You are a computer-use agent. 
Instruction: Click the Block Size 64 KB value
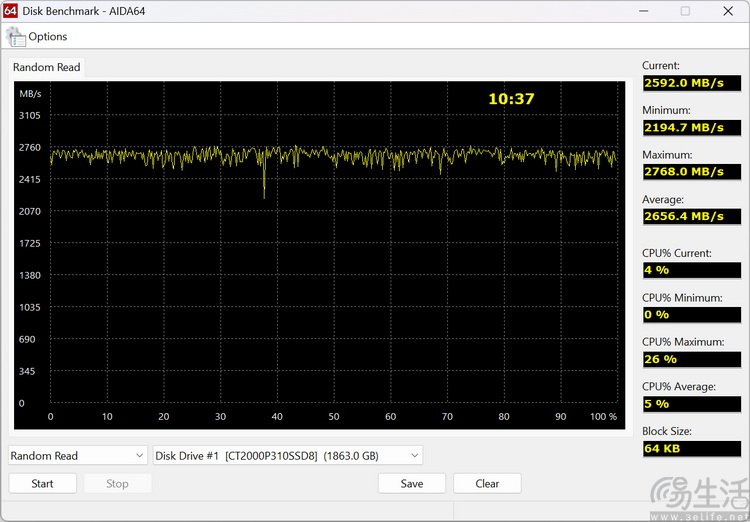692,448
